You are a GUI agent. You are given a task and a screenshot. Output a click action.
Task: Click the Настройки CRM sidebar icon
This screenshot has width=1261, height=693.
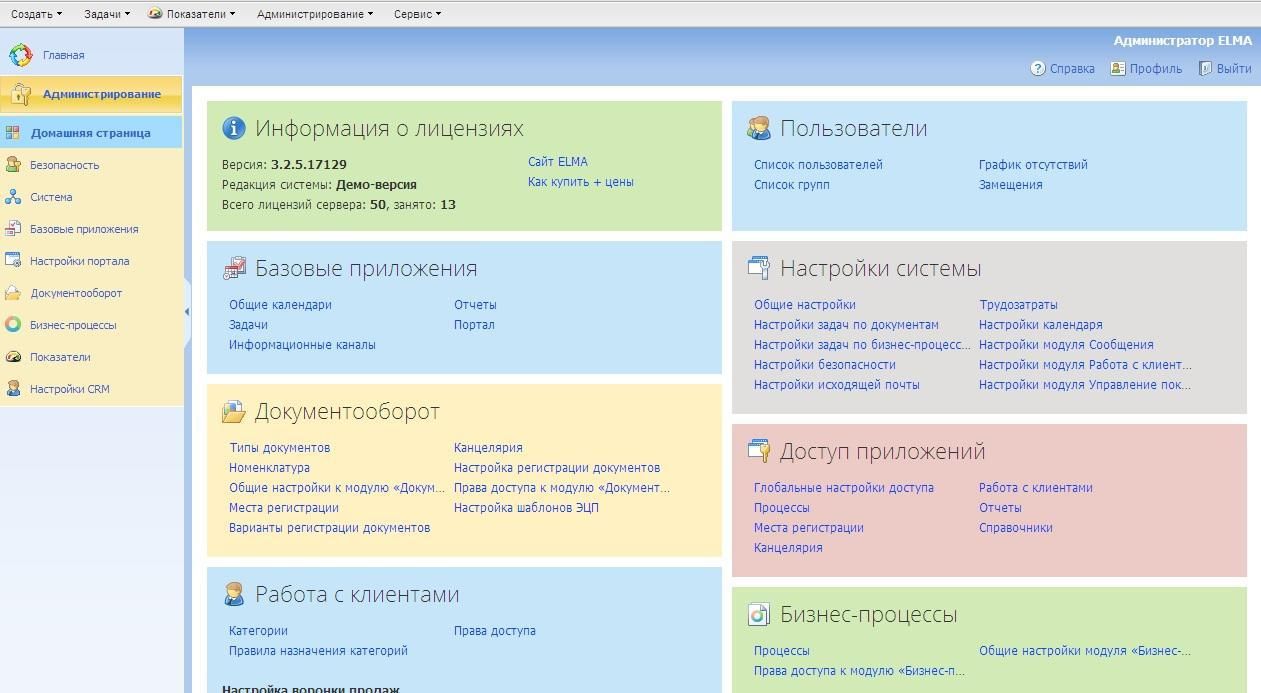click(13, 389)
